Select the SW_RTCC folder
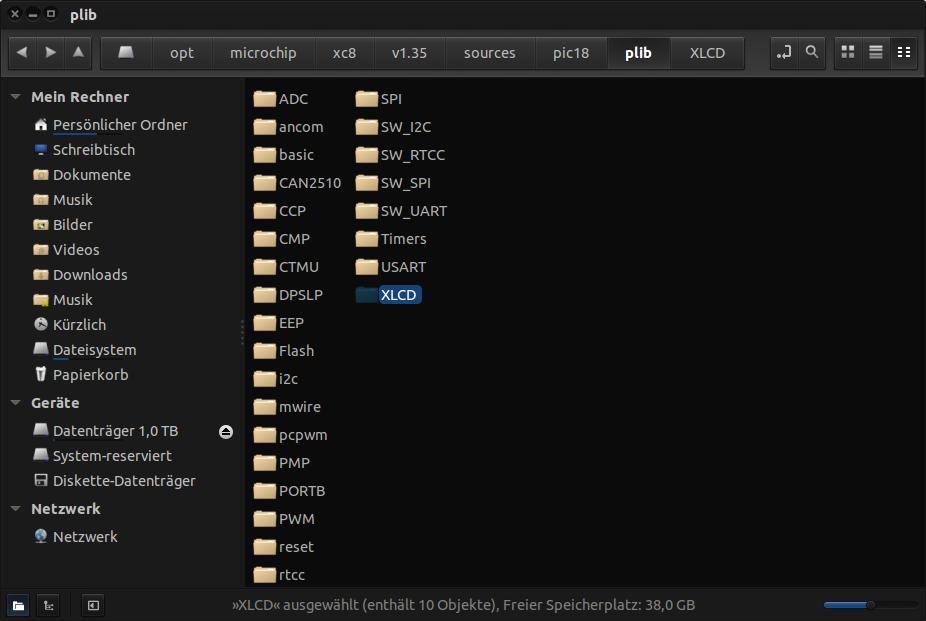Viewport: 926px width, 621px height. tap(400, 155)
